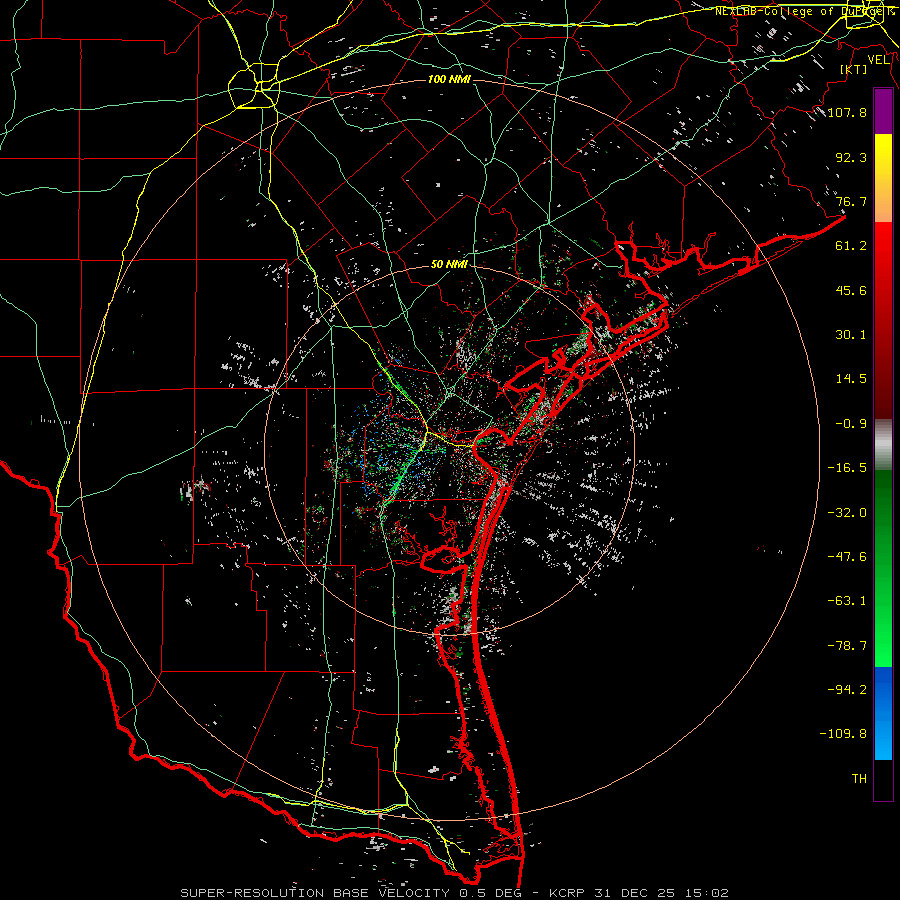Select the NEXLAB-College of DuPage credit text
This screenshot has width=900, height=900.
(x=804, y=11)
